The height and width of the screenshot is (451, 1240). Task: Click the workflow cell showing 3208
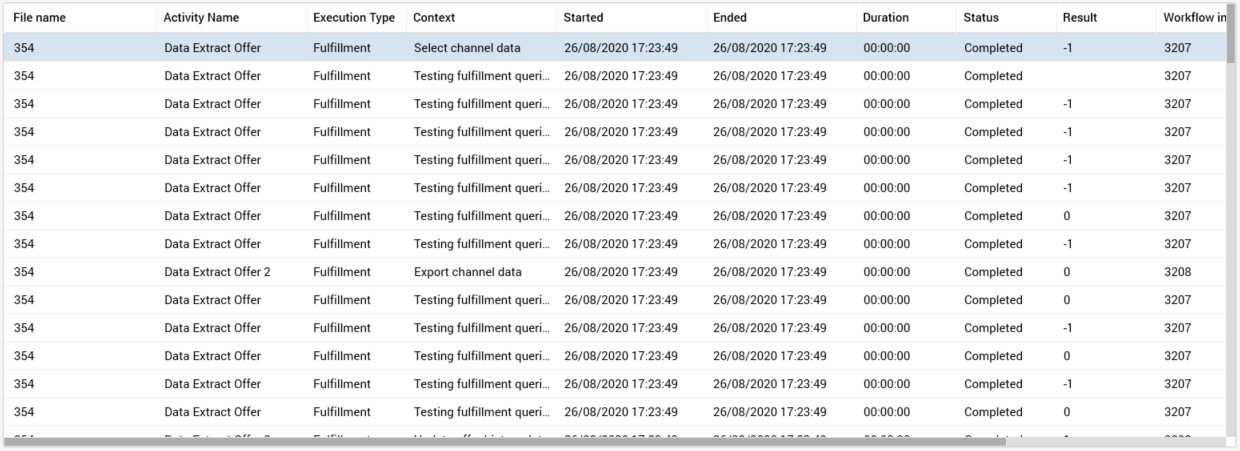[1178, 272]
